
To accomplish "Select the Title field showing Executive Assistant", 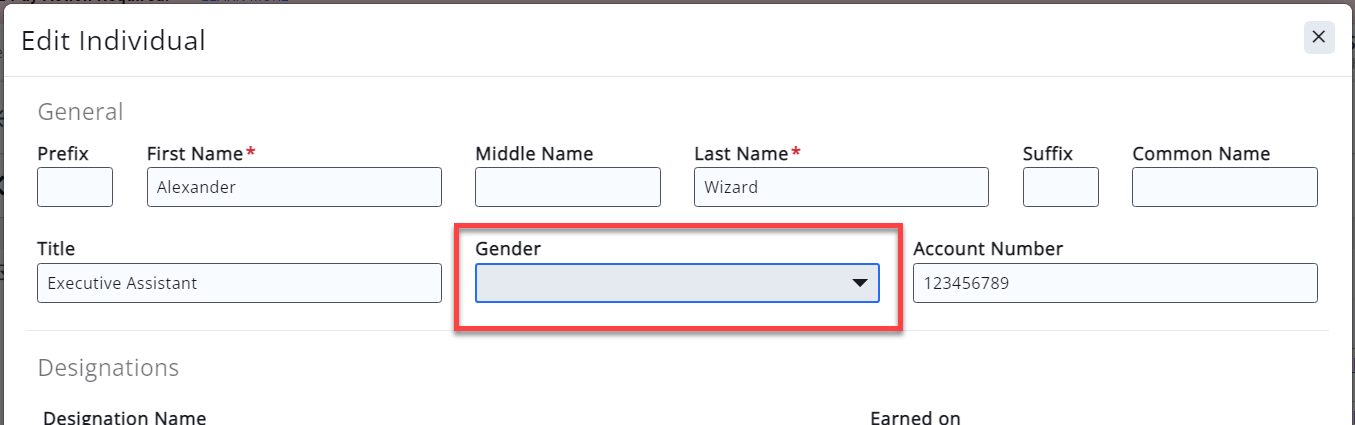I will pyautogui.click(x=239, y=283).
